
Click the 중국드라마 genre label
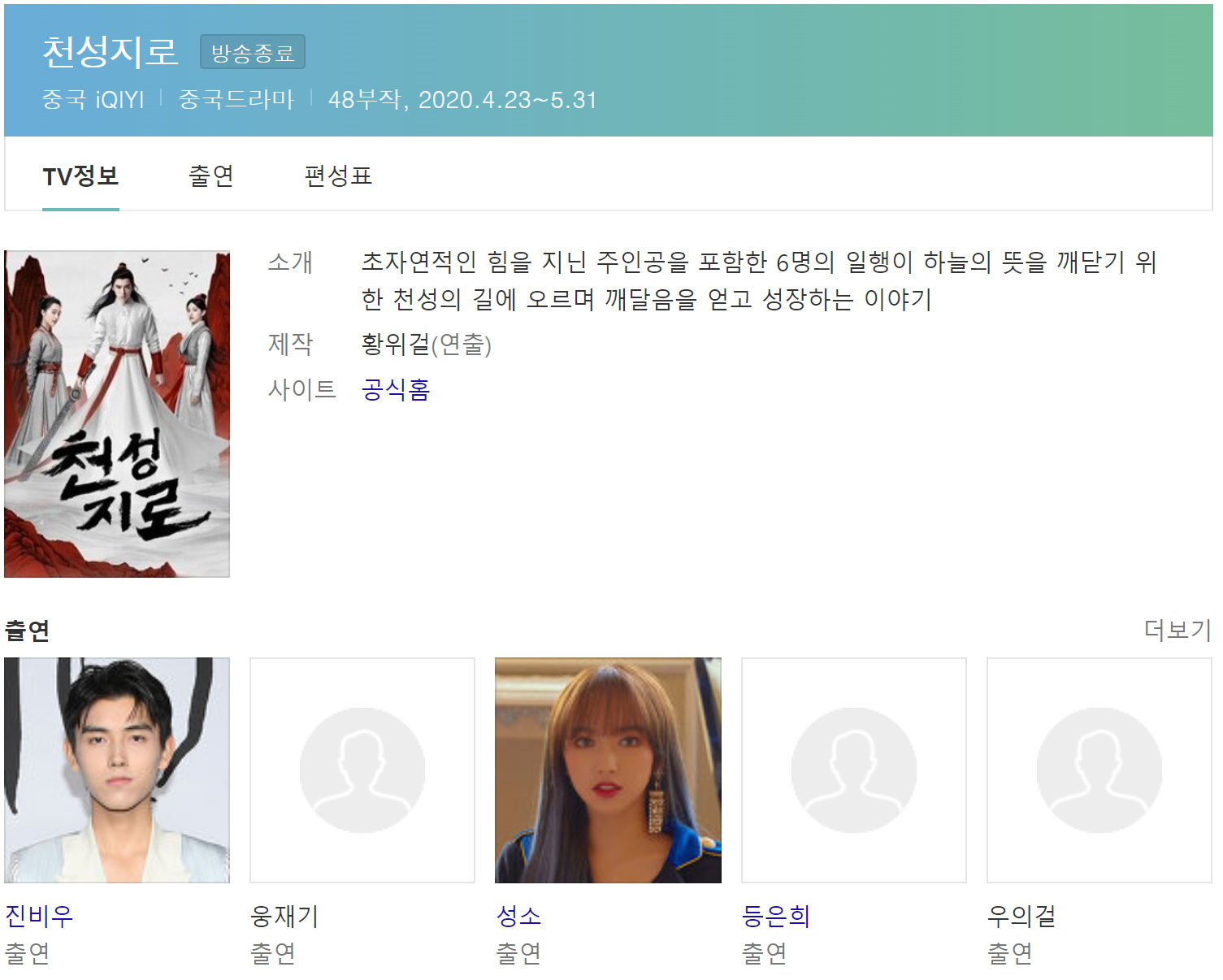point(236,99)
